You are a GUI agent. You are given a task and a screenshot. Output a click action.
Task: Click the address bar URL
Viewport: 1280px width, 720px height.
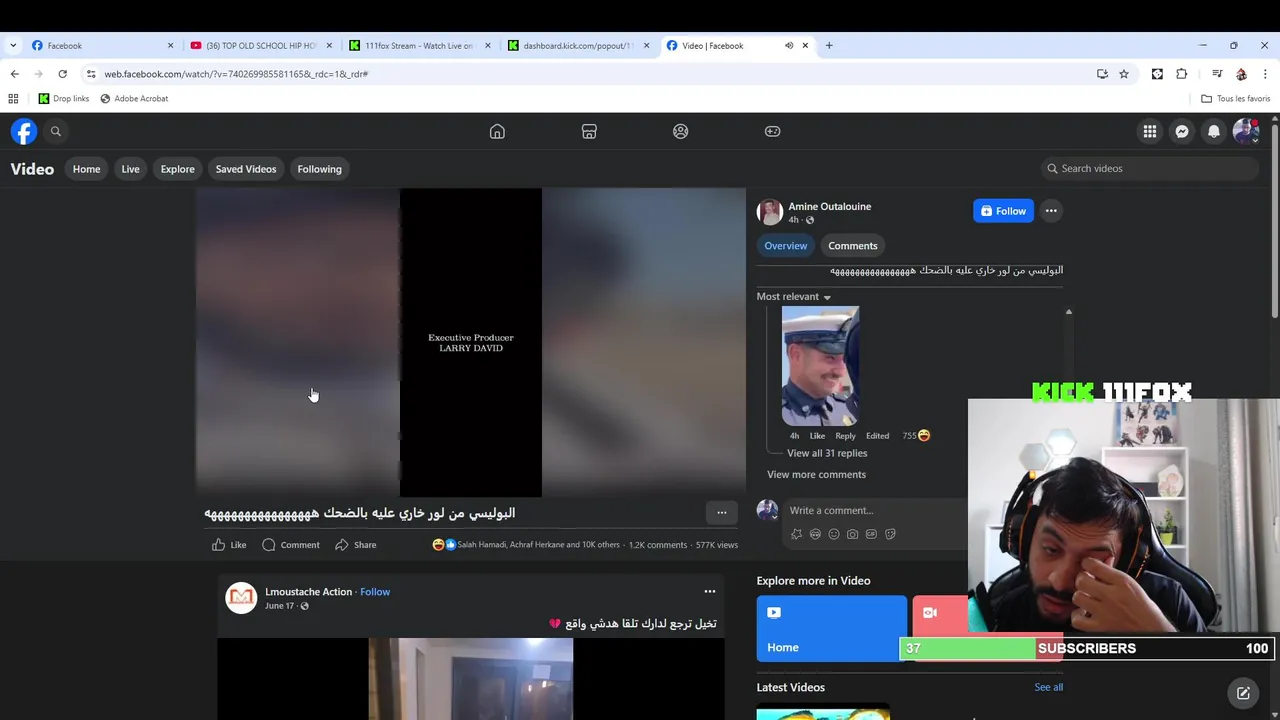pos(236,74)
